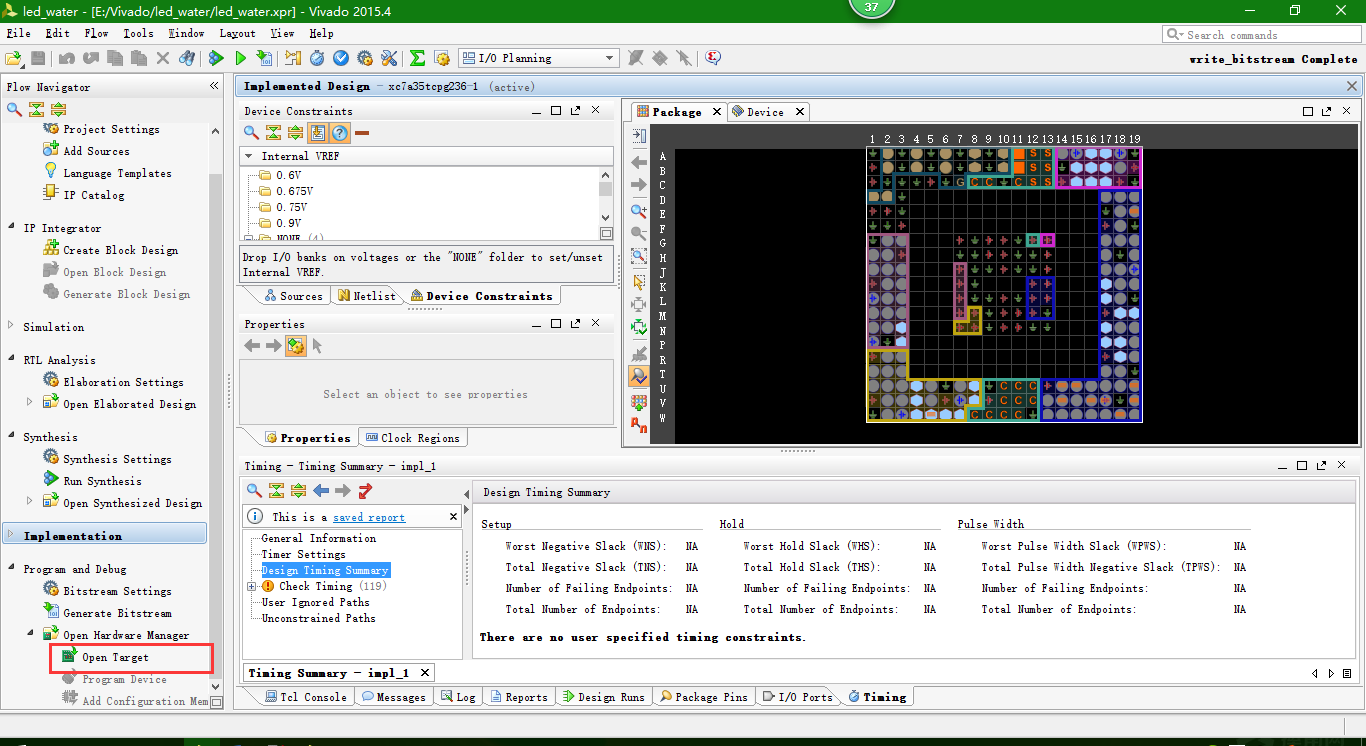Select General Information in timing tree
Image resolution: width=1366 pixels, height=746 pixels.
tap(319, 538)
